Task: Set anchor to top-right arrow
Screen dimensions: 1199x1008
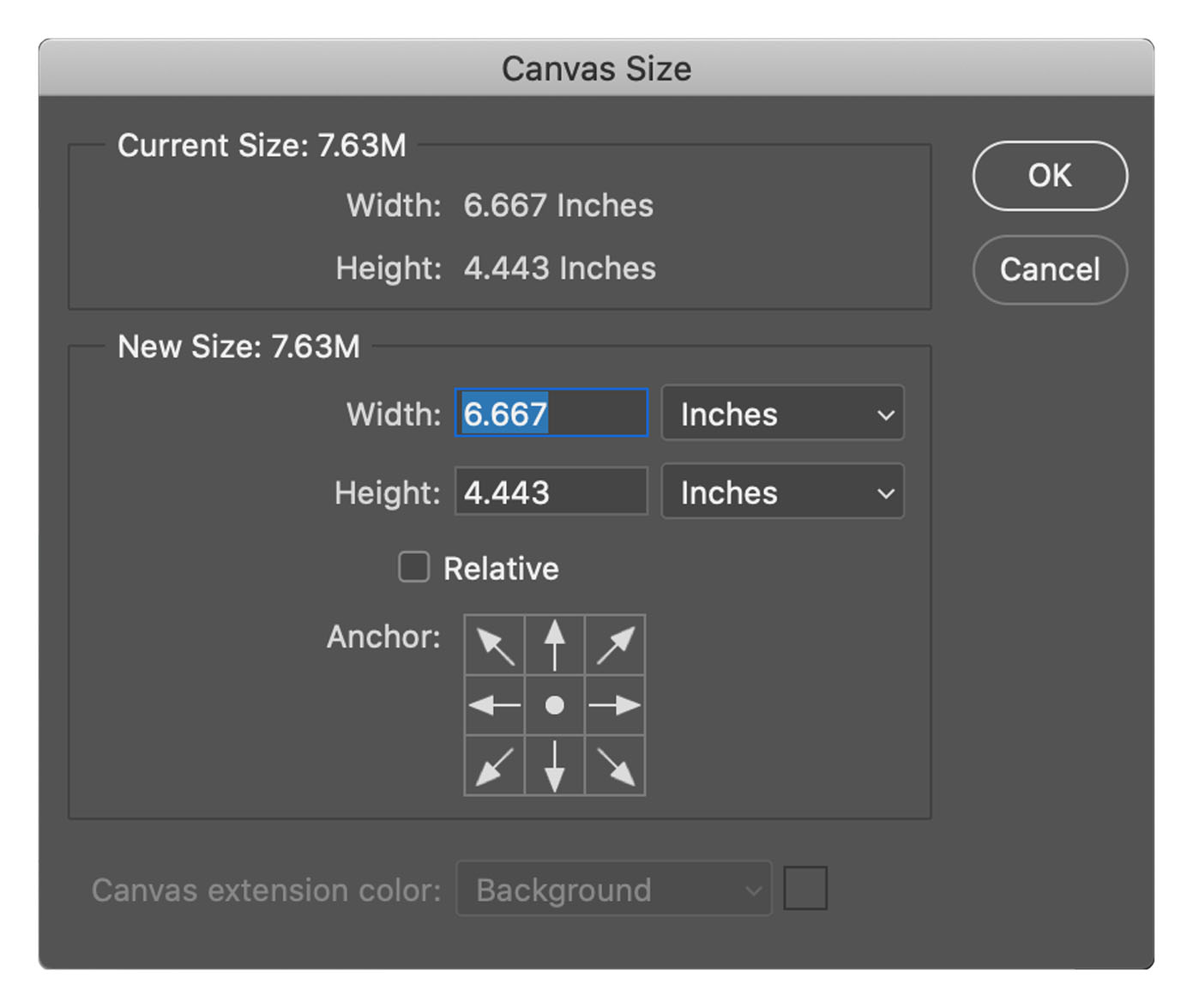Action: point(615,645)
